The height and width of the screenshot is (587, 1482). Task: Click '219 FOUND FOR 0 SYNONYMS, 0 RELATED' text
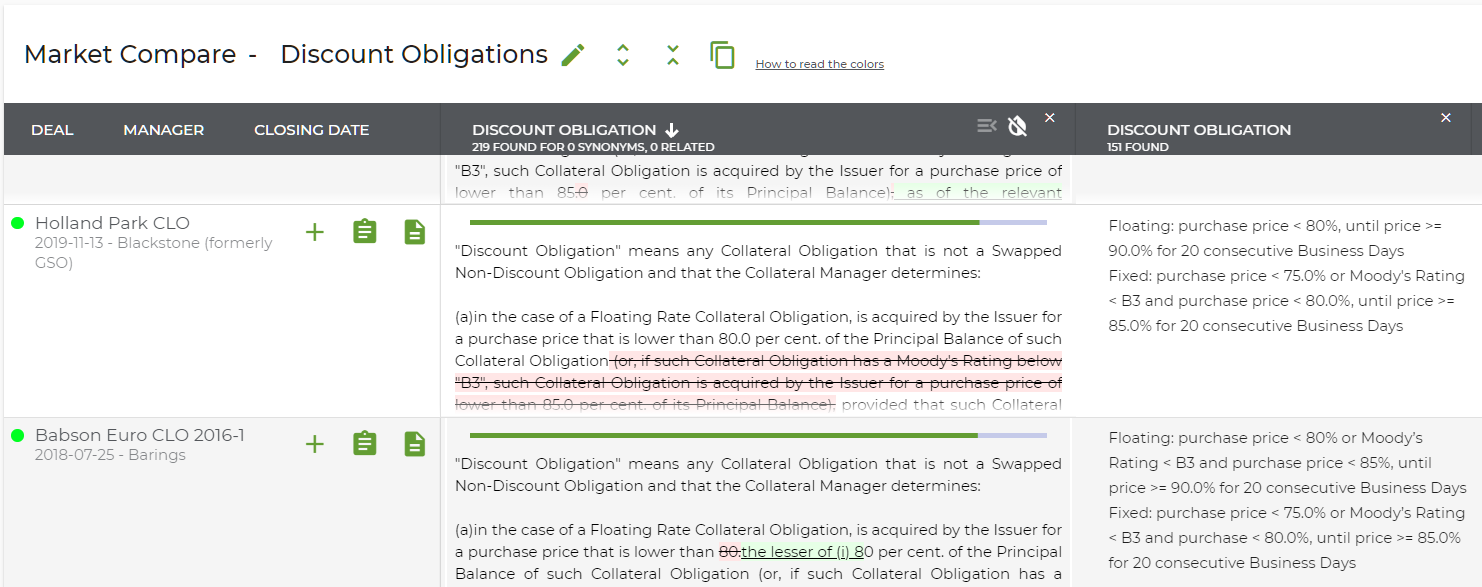point(593,147)
